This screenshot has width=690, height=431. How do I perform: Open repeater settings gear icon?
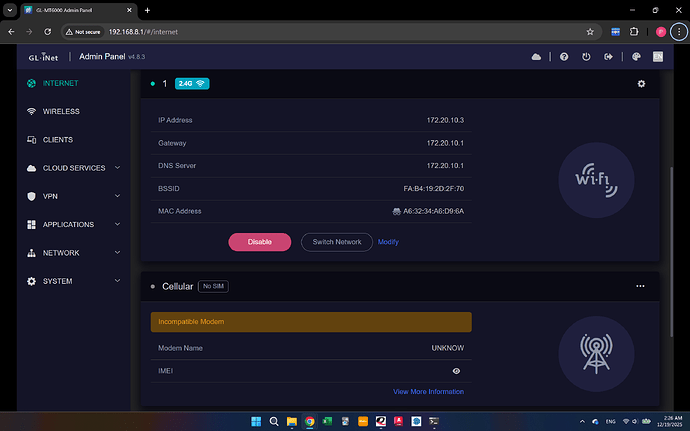pos(641,83)
